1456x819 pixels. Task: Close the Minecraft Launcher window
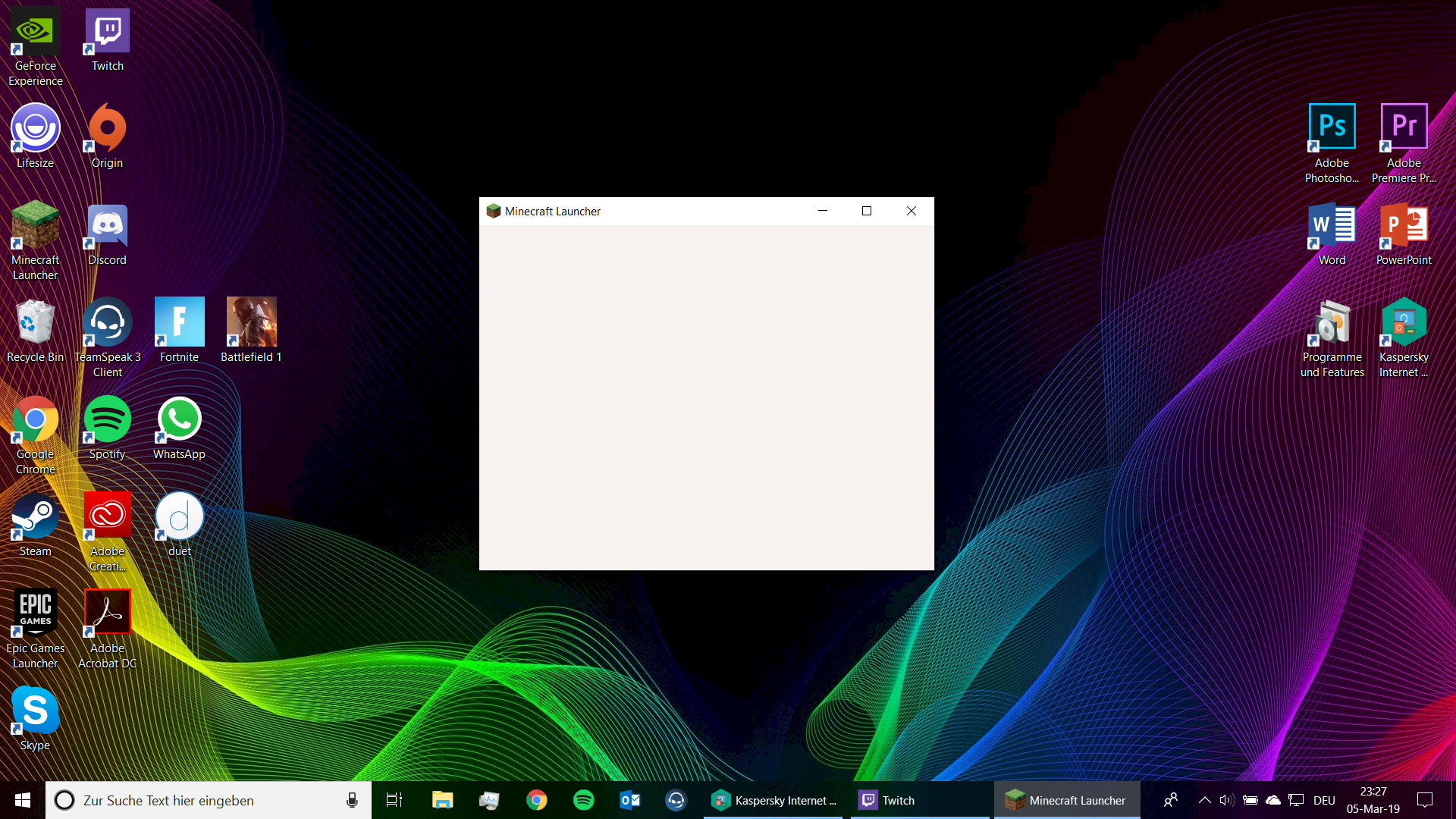pyautogui.click(x=912, y=211)
